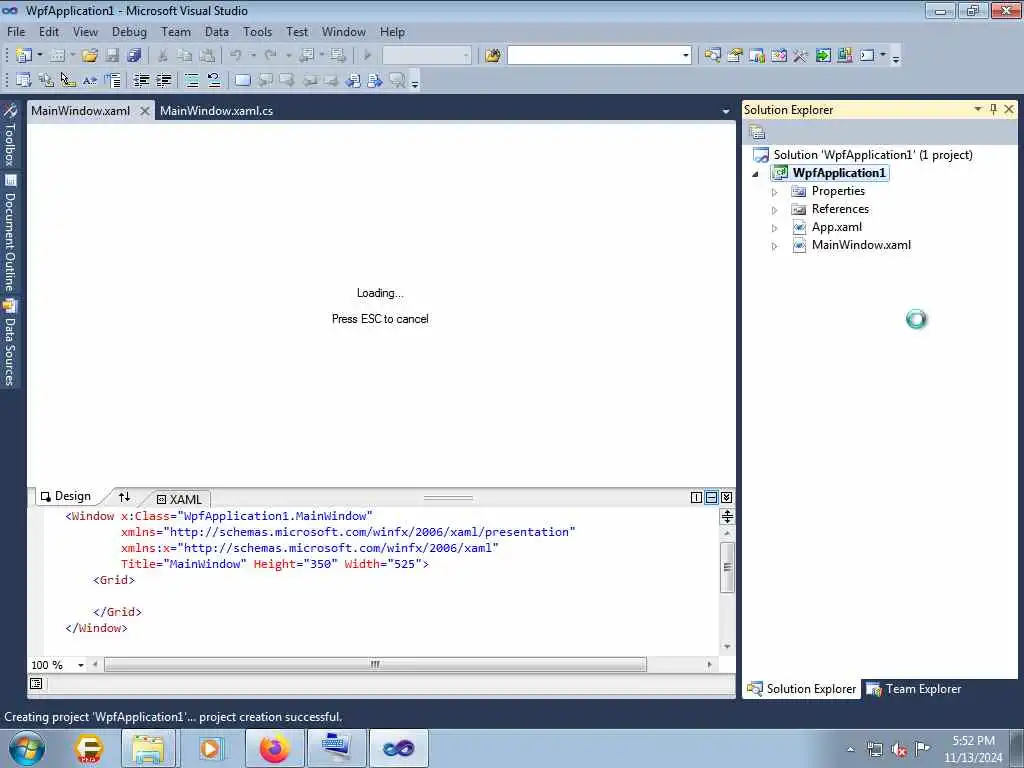Viewport: 1024px width, 768px height.
Task: Open the Document Outline side panel
Action: tap(10, 234)
